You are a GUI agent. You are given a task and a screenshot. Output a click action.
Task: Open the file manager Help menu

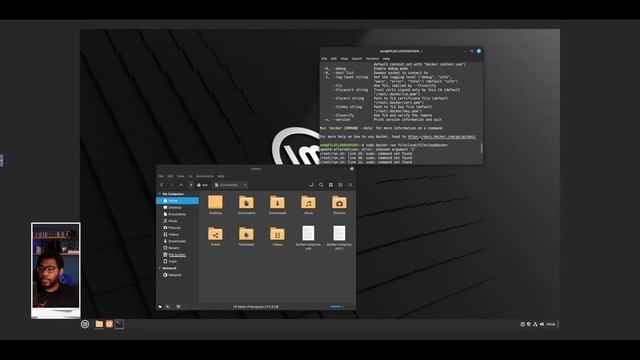point(221,176)
